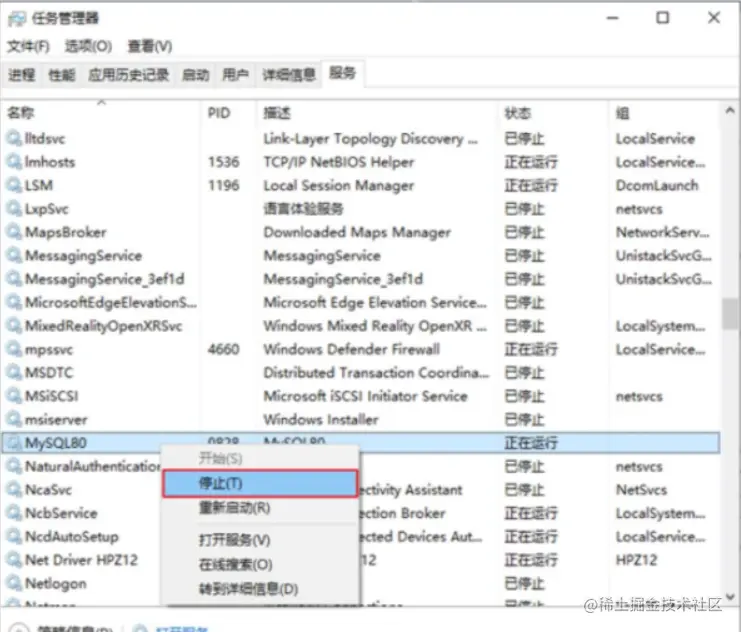Click the lmhosts service icon
741x632 pixels.
click(14, 162)
